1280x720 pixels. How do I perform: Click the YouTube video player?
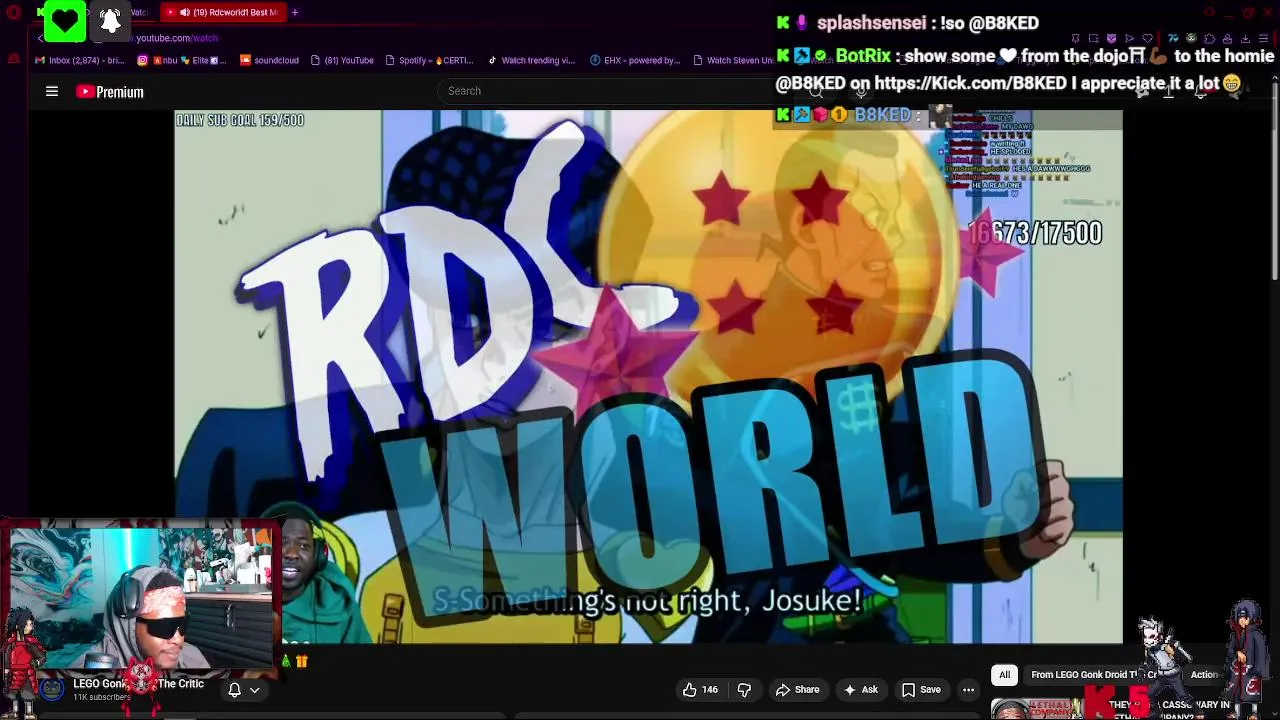pos(648,377)
